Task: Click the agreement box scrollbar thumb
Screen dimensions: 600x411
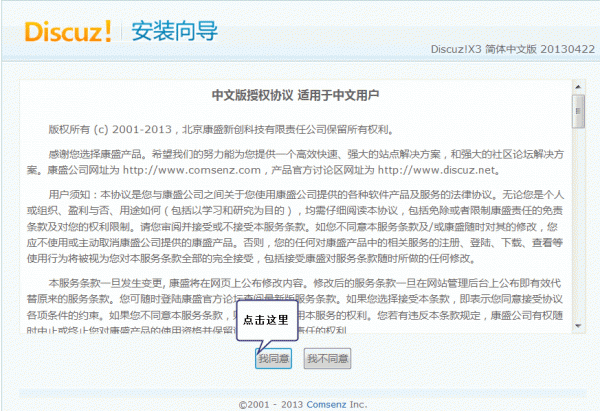Action: (578, 111)
